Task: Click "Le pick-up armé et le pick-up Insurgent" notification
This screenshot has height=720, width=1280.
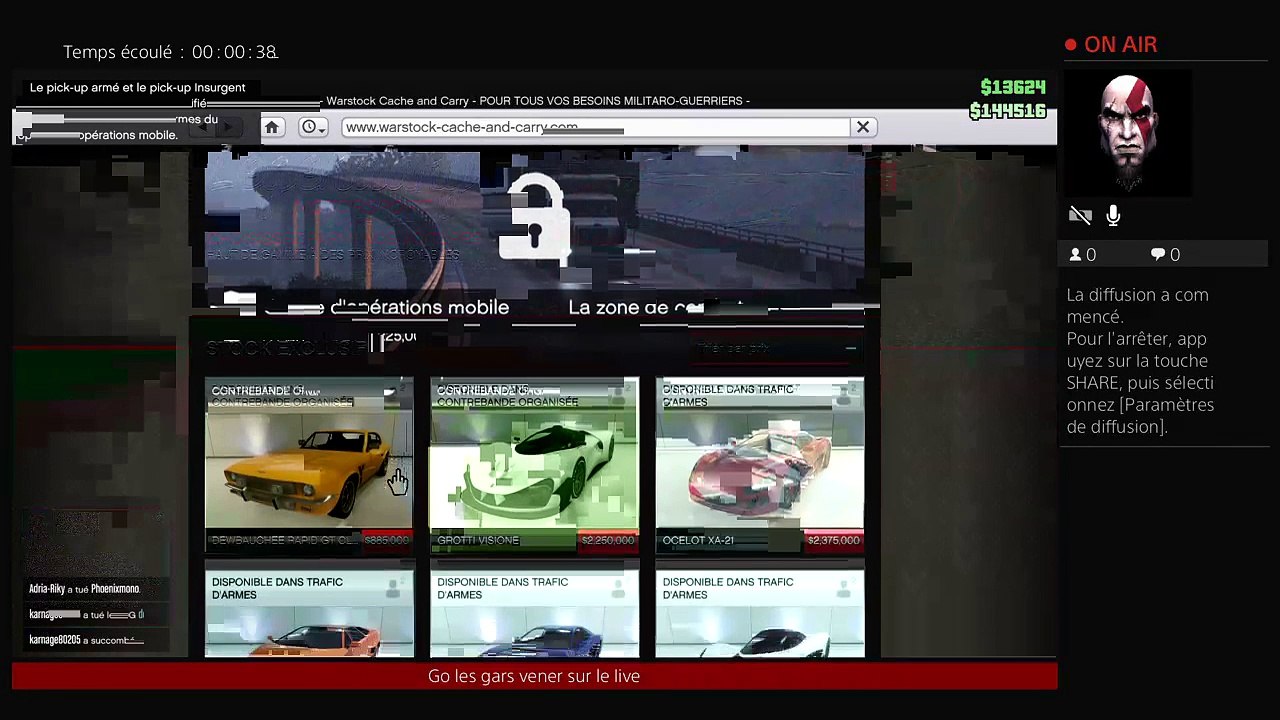Action: (x=137, y=88)
